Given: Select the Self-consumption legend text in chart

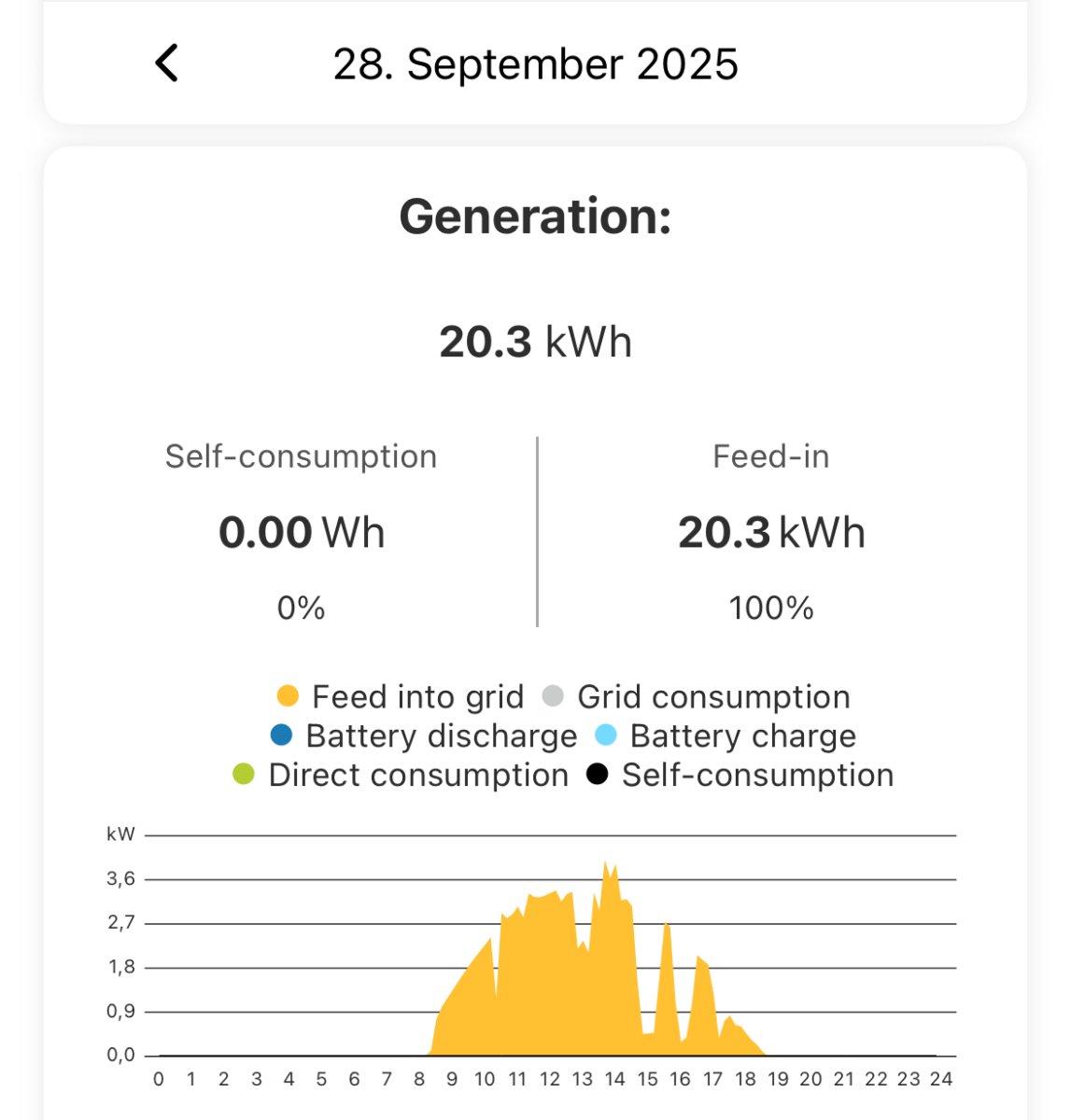Looking at the screenshot, I should (x=757, y=776).
